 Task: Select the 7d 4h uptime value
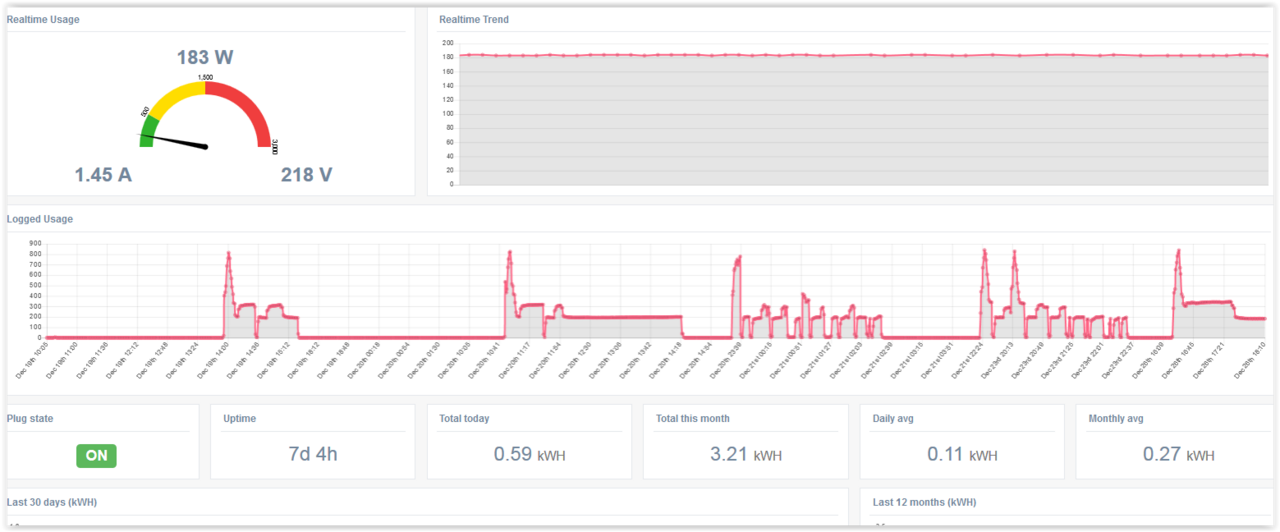pyautogui.click(x=312, y=454)
